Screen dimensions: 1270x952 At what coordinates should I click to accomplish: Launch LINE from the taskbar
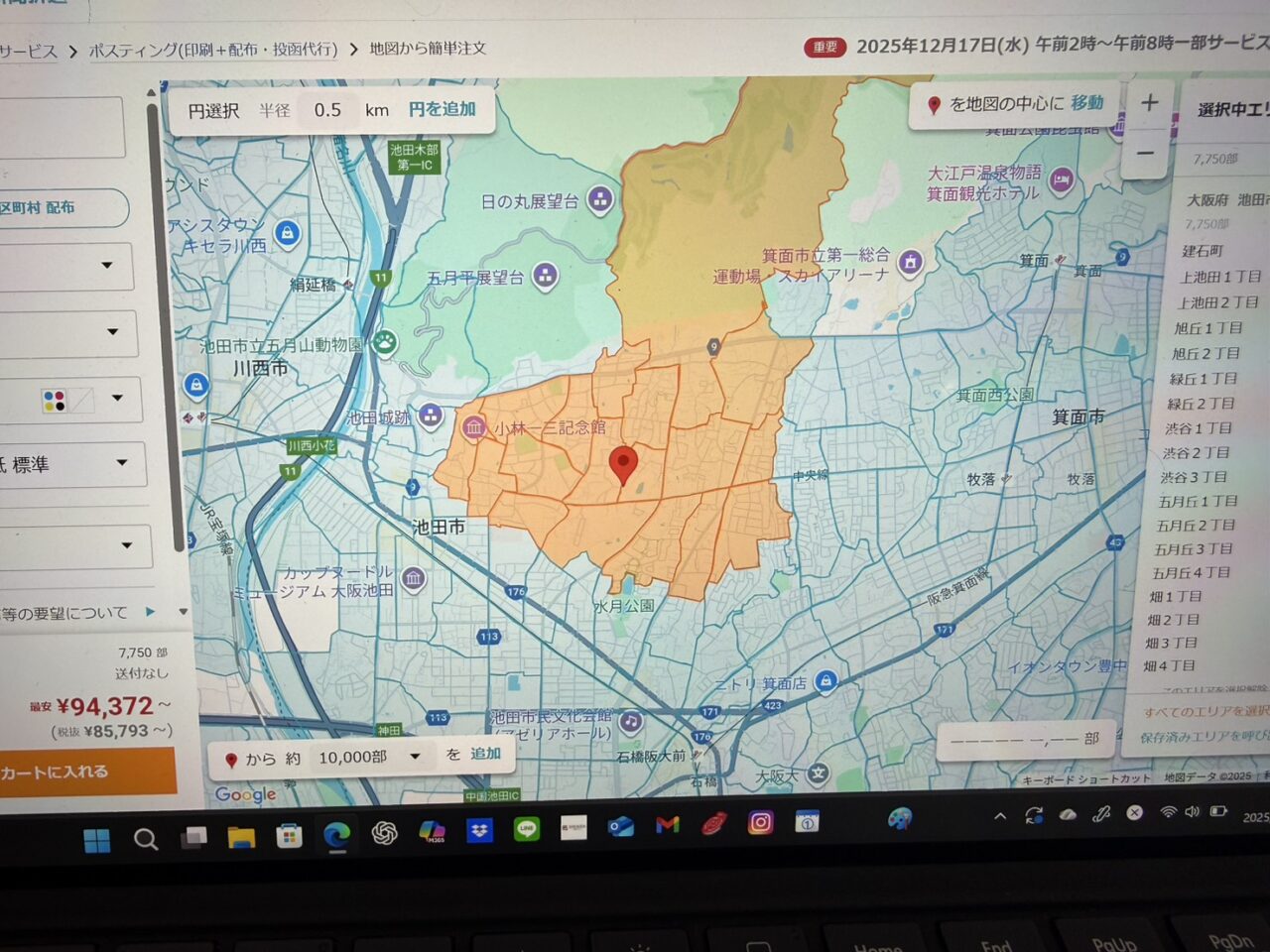(x=525, y=829)
